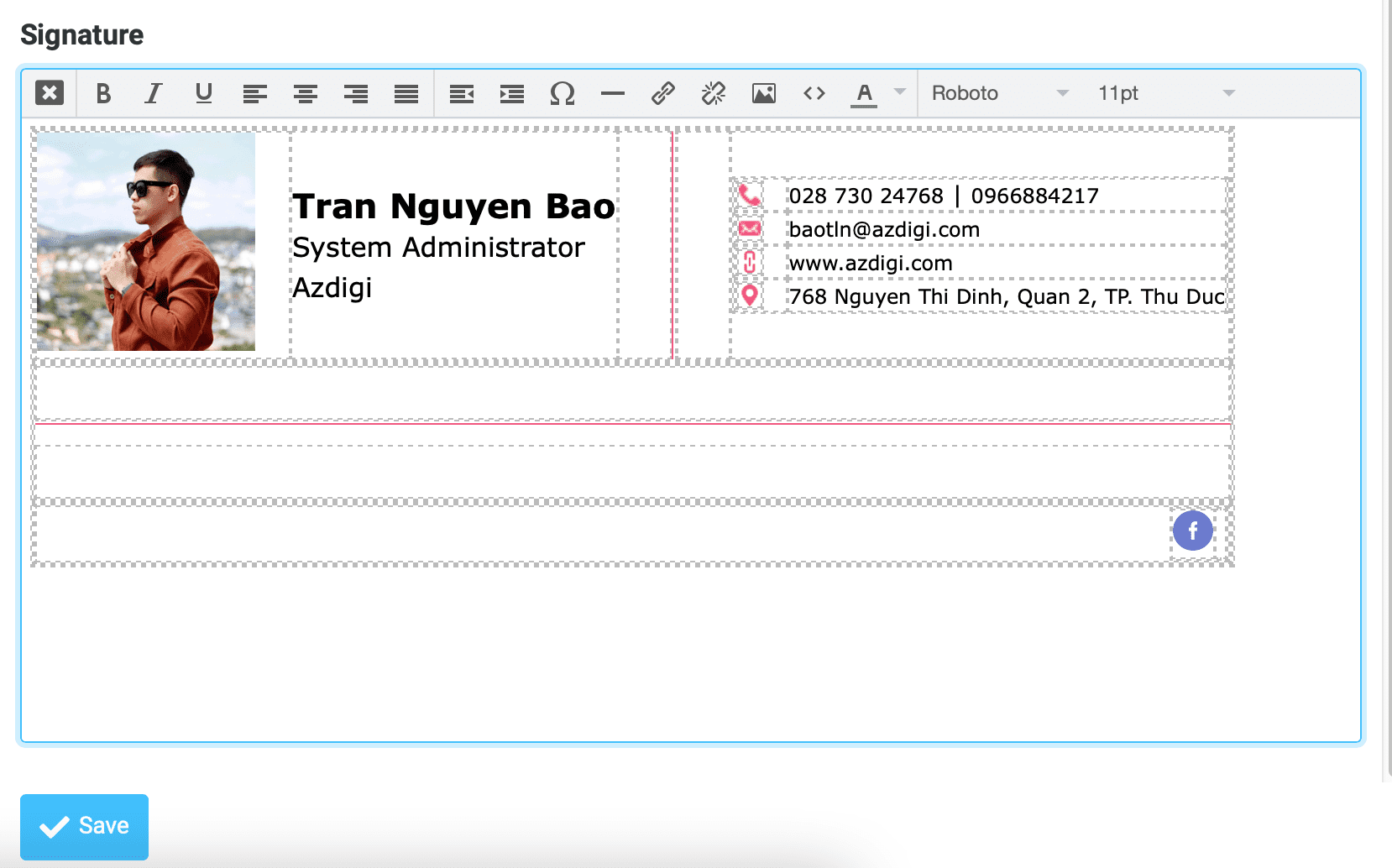The width and height of the screenshot is (1392, 868).
Task: Insert or edit an image
Action: (764, 93)
